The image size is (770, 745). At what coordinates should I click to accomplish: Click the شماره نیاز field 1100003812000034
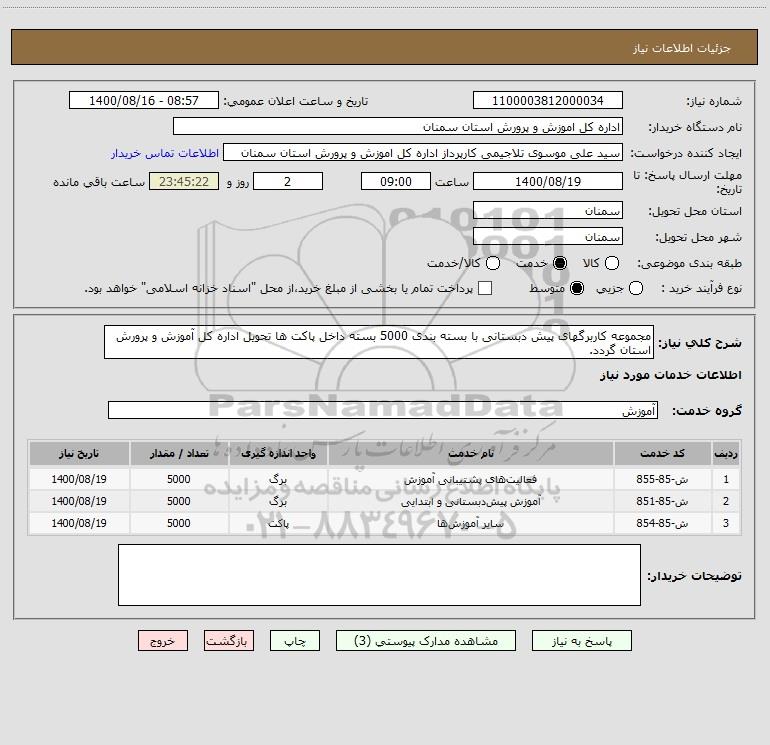pyautogui.click(x=548, y=100)
